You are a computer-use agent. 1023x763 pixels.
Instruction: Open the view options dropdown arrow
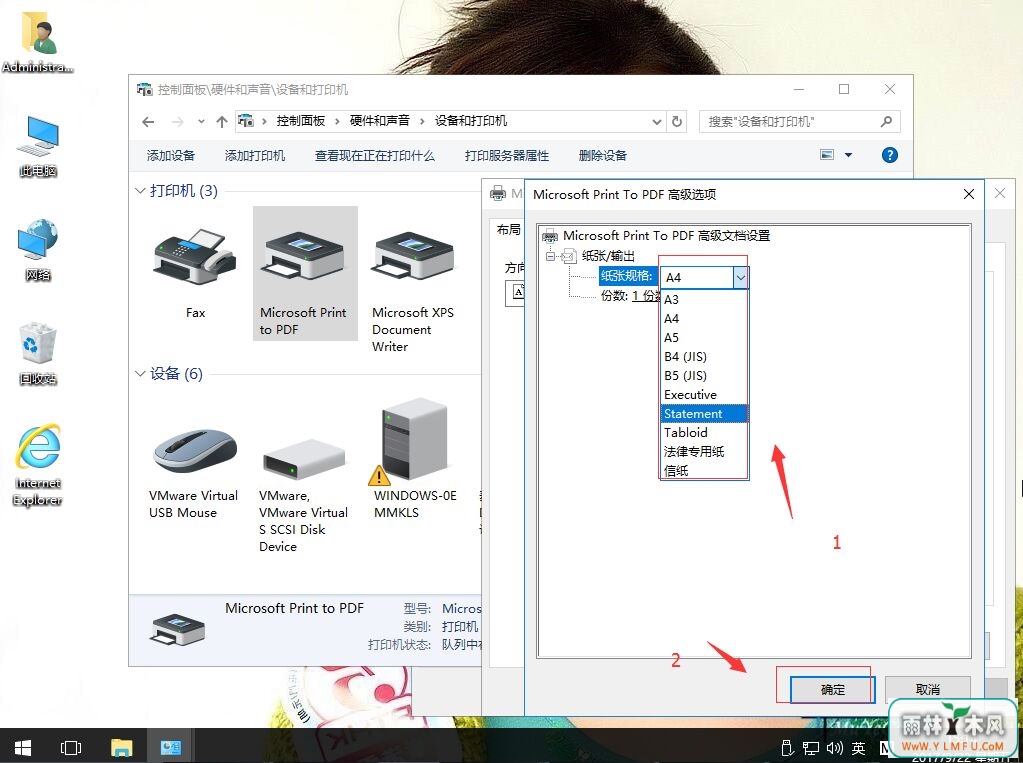point(848,155)
